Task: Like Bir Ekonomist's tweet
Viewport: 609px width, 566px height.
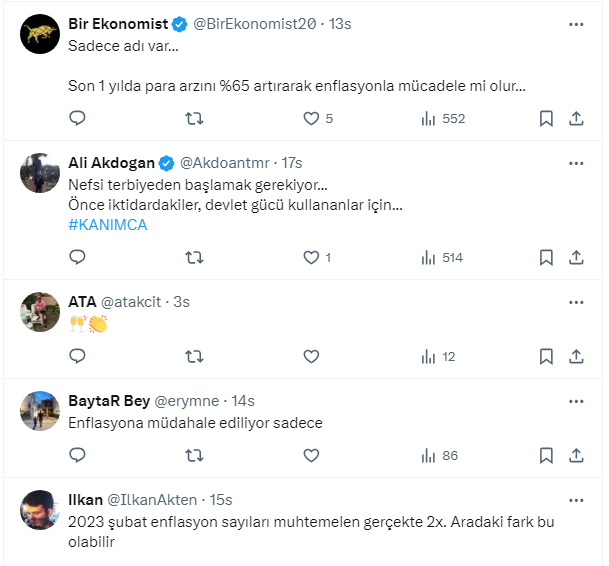Action: (311, 118)
